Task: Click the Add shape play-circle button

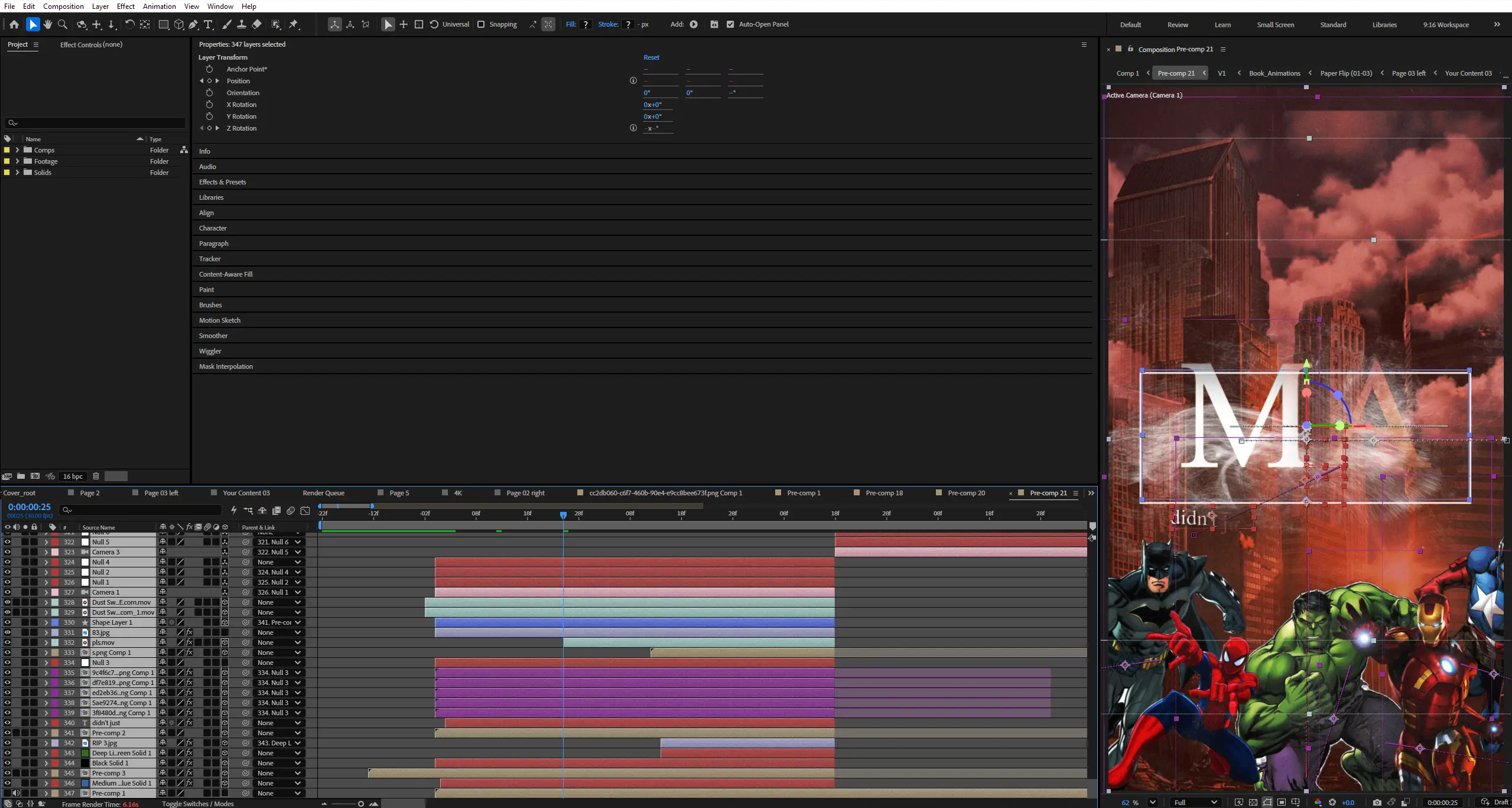Action: pos(694,24)
